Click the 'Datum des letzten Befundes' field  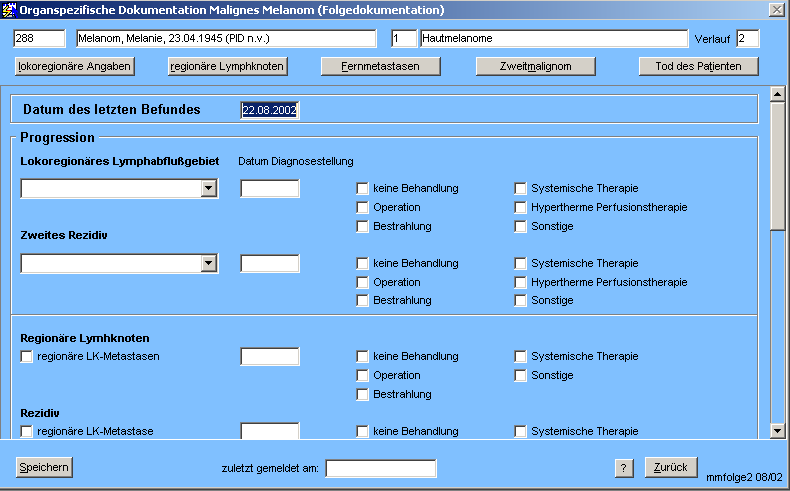[270, 110]
